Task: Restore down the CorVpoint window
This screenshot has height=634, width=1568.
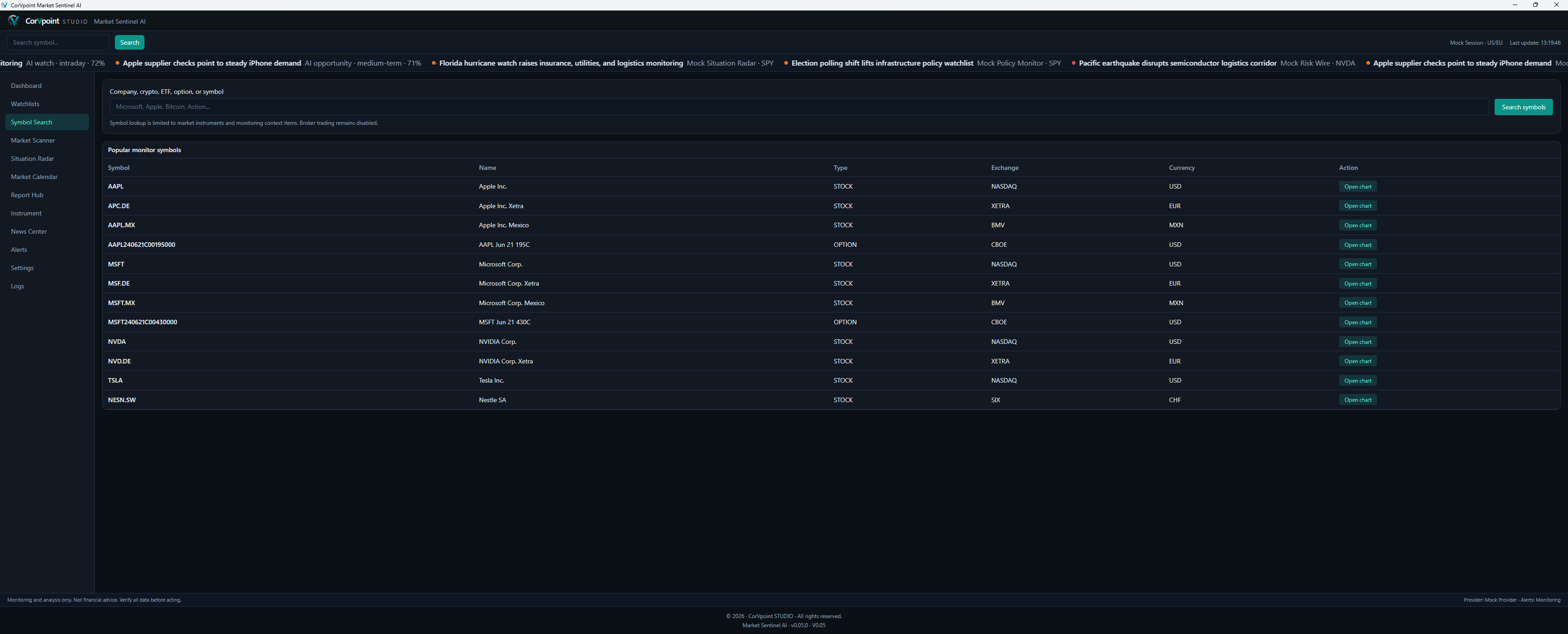Action: [1535, 5]
